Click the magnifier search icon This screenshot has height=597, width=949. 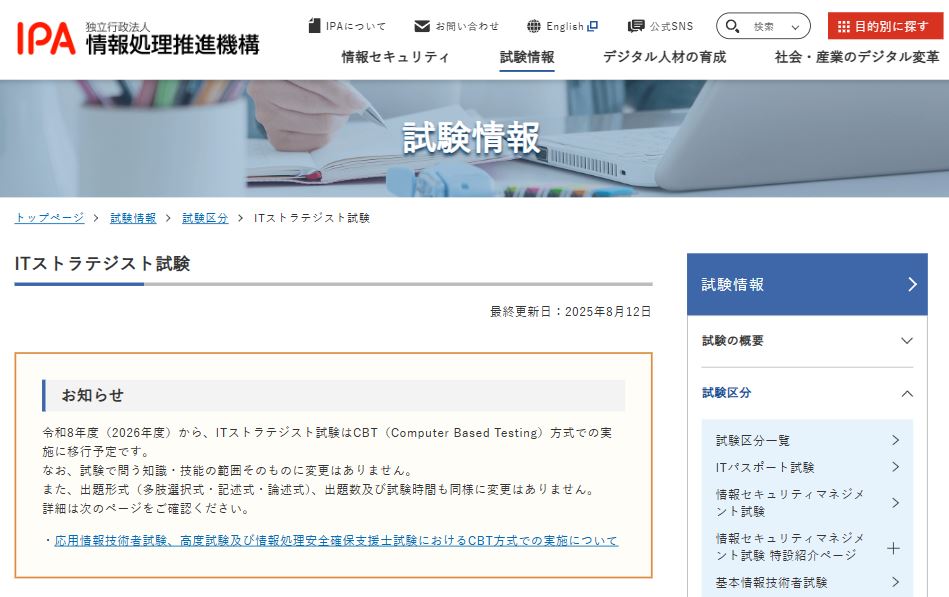(x=732, y=26)
